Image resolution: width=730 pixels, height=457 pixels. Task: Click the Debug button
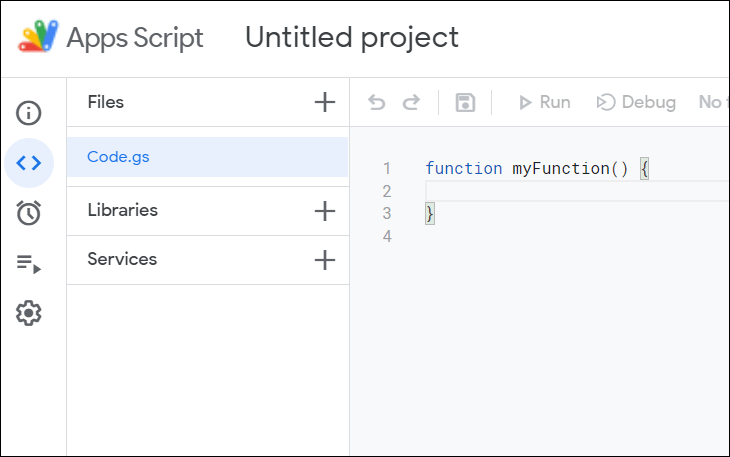point(636,102)
